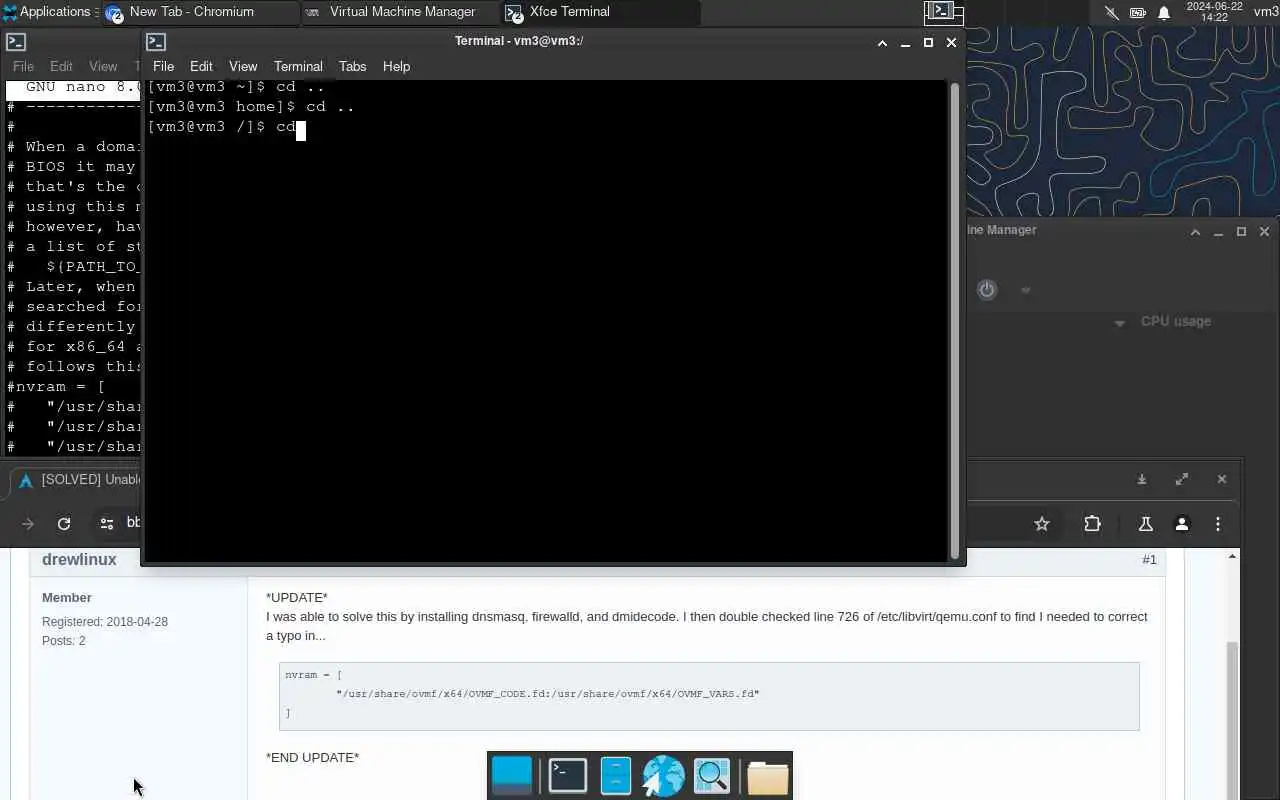The height and width of the screenshot is (800, 1280).
Task: Open the #1 post permalink
Action: pos(1149,560)
